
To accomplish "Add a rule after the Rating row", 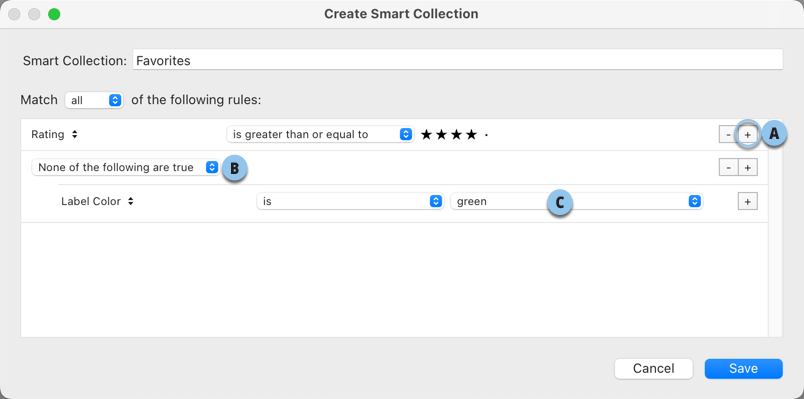I will (748, 135).
